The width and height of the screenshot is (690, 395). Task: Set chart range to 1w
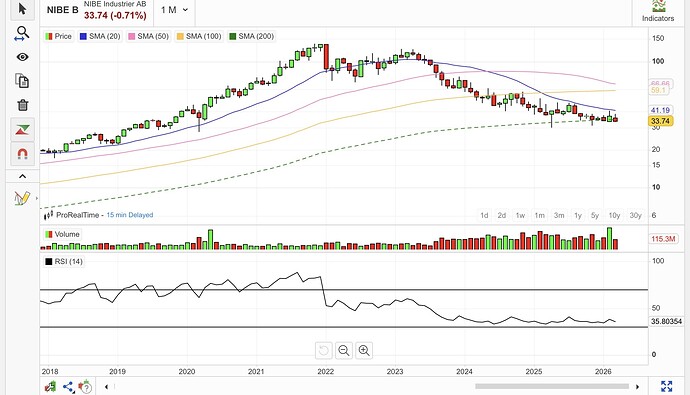pyautogui.click(x=520, y=215)
